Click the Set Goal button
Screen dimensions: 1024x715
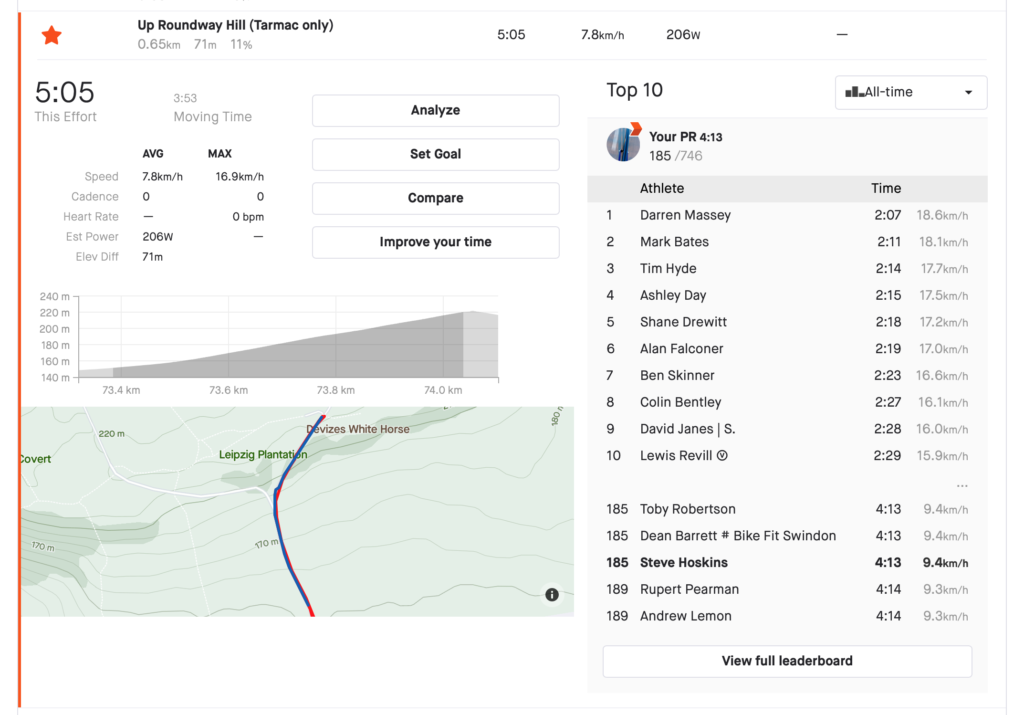click(x=436, y=154)
